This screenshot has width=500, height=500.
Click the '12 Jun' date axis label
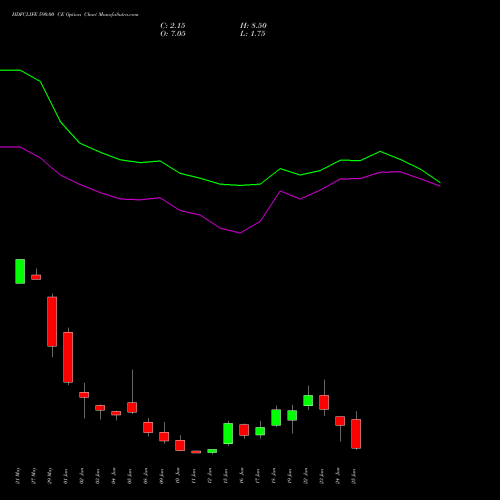(210, 476)
